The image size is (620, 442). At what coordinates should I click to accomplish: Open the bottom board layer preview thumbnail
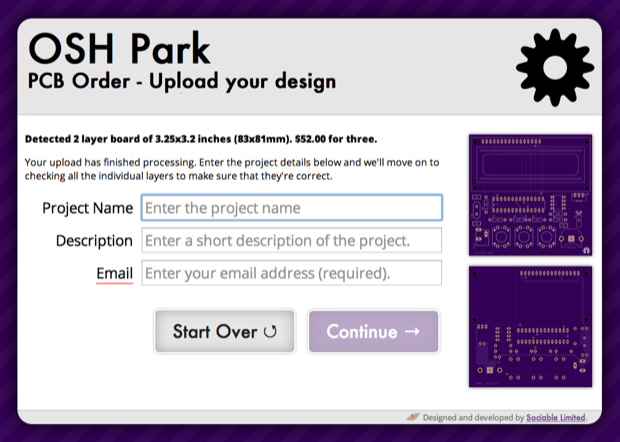530,327
